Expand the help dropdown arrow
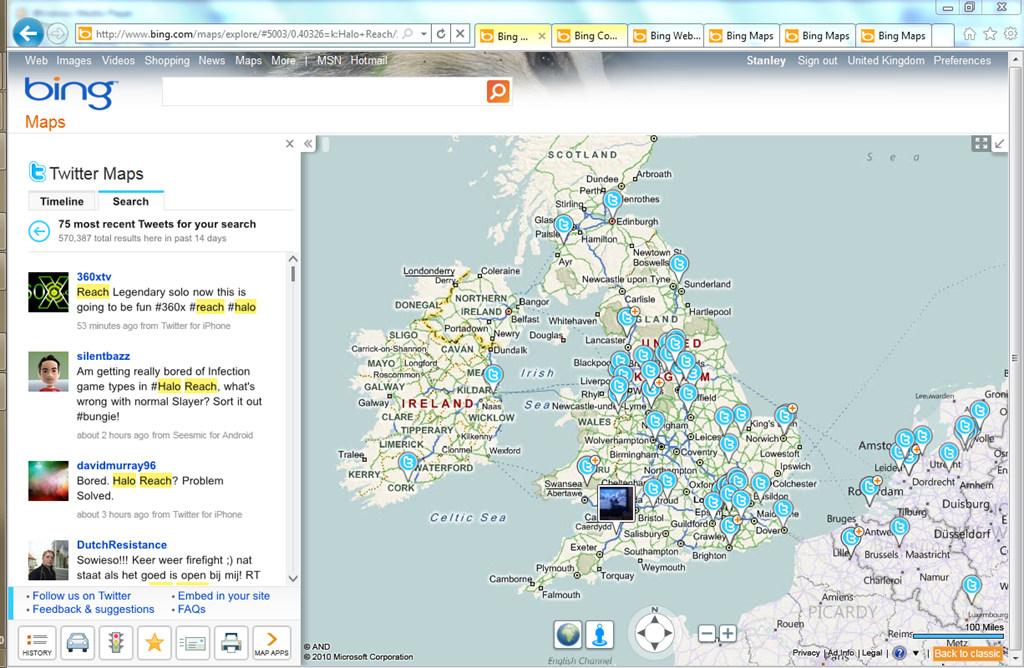 [915, 653]
